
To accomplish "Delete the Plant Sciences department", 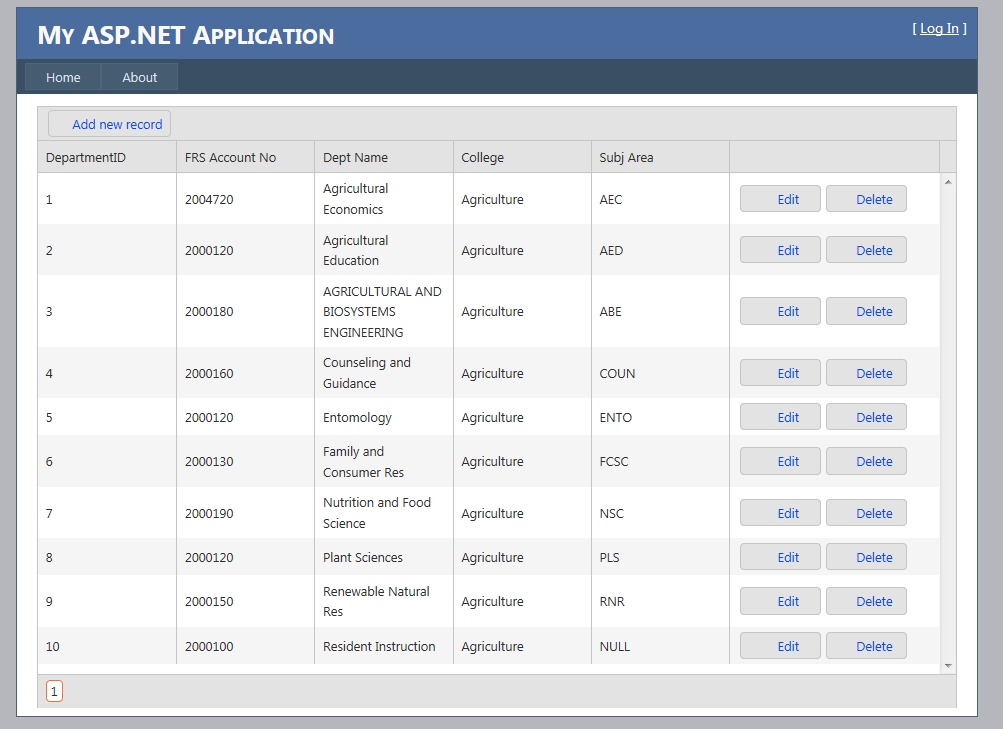I will point(866,557).
